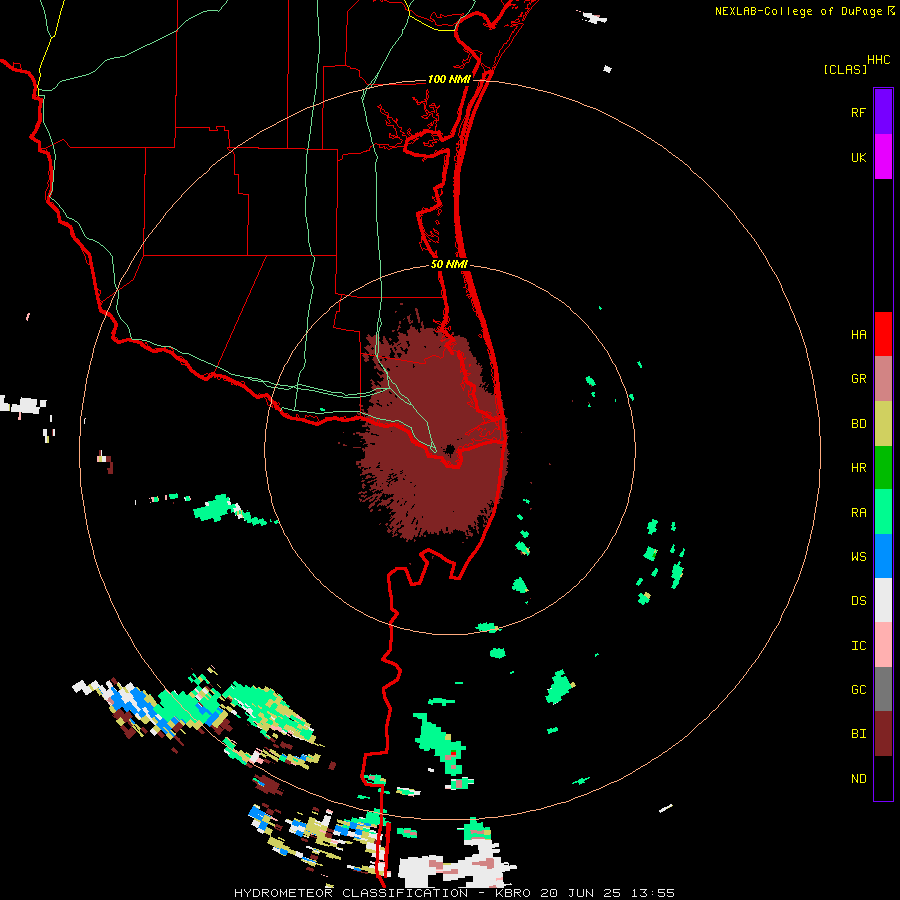Image resolution: width=900 pixels, height=900 pixels.
Task: Click the HHC product label
Action: [878, 60]
